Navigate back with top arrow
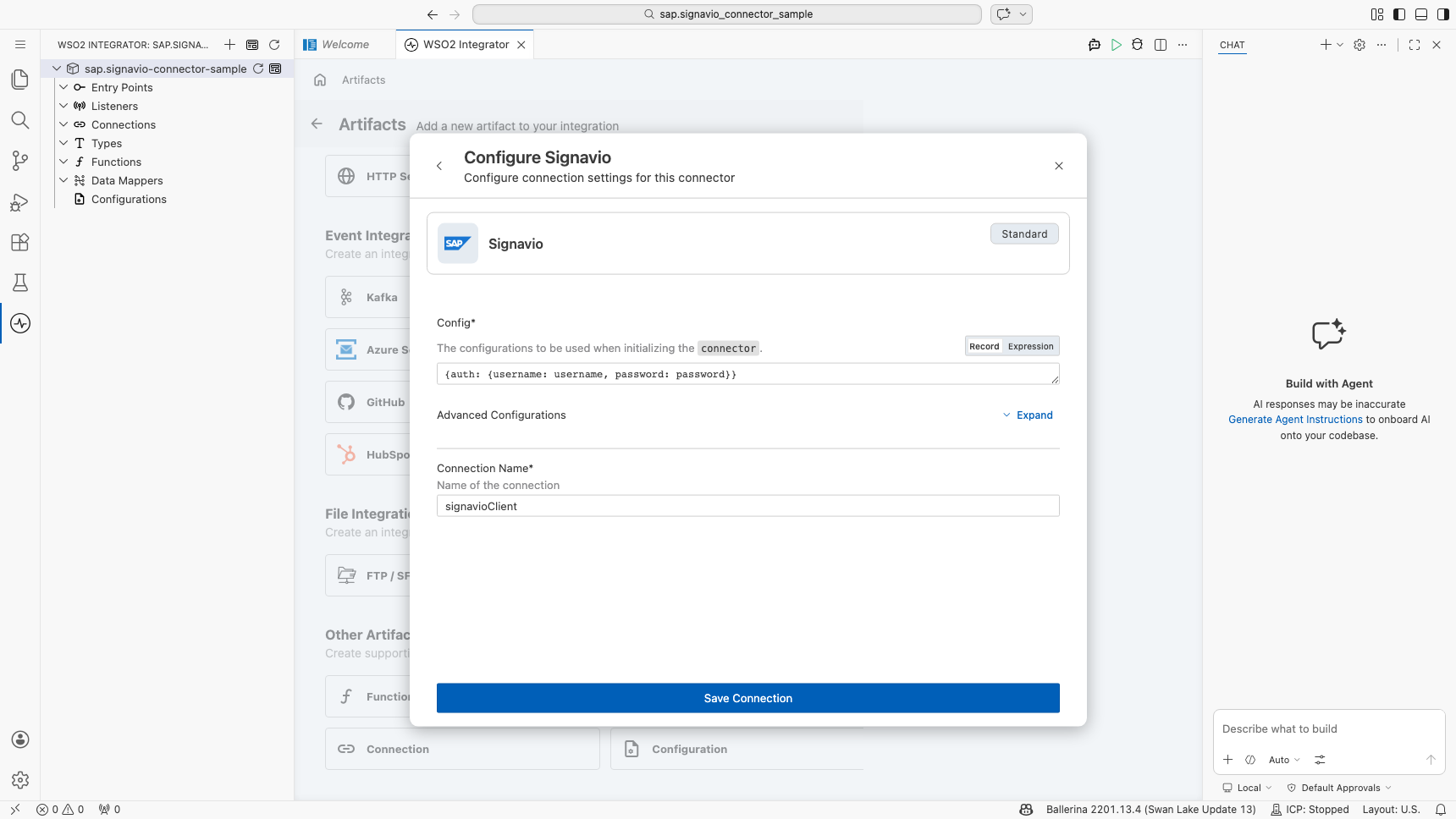 [433, 14]
